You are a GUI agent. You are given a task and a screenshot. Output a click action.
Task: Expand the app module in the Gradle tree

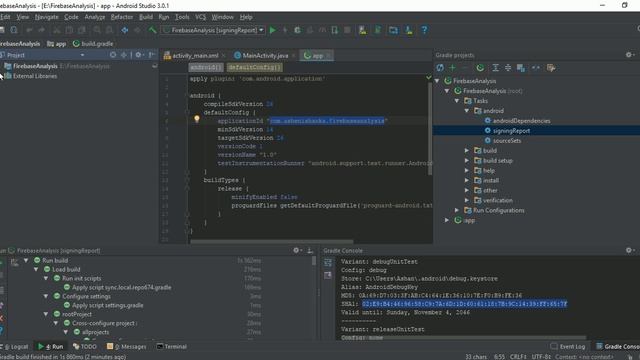(x=447, y=220)
